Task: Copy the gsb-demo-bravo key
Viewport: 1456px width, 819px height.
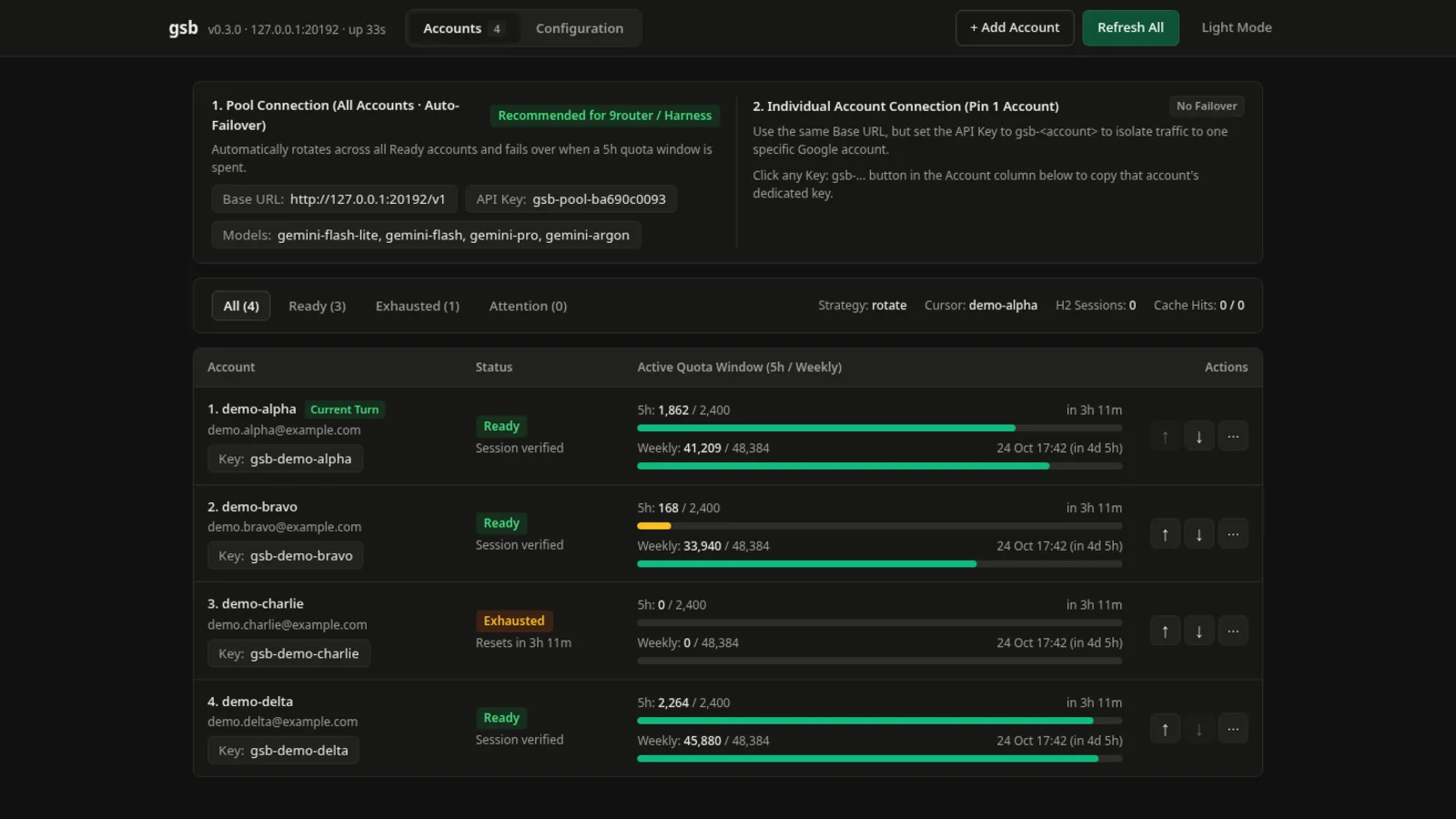Action: coord(285,555)
